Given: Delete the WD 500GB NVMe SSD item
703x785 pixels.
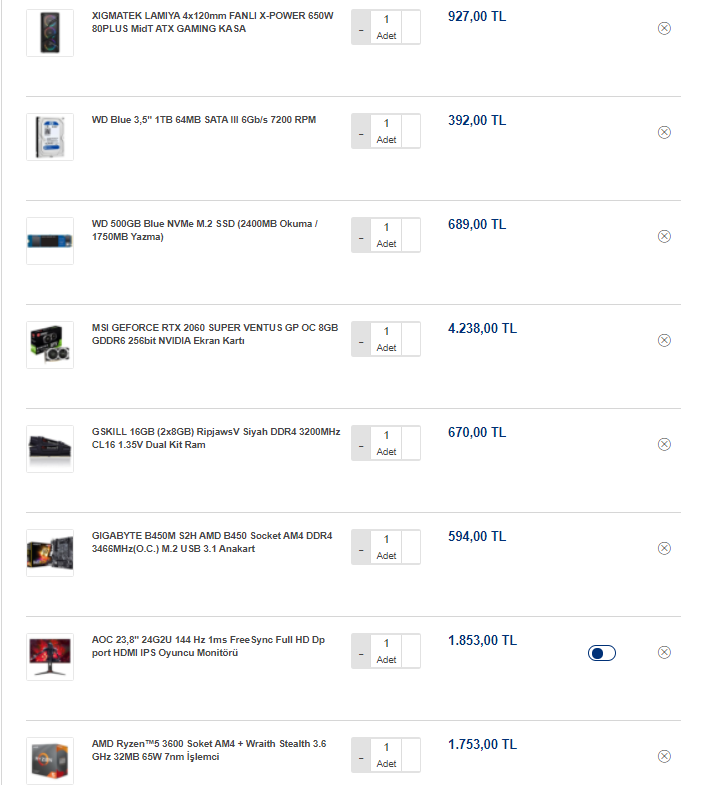Looking at the screenshot, I should pyautogui.click(x=664, y=236).
